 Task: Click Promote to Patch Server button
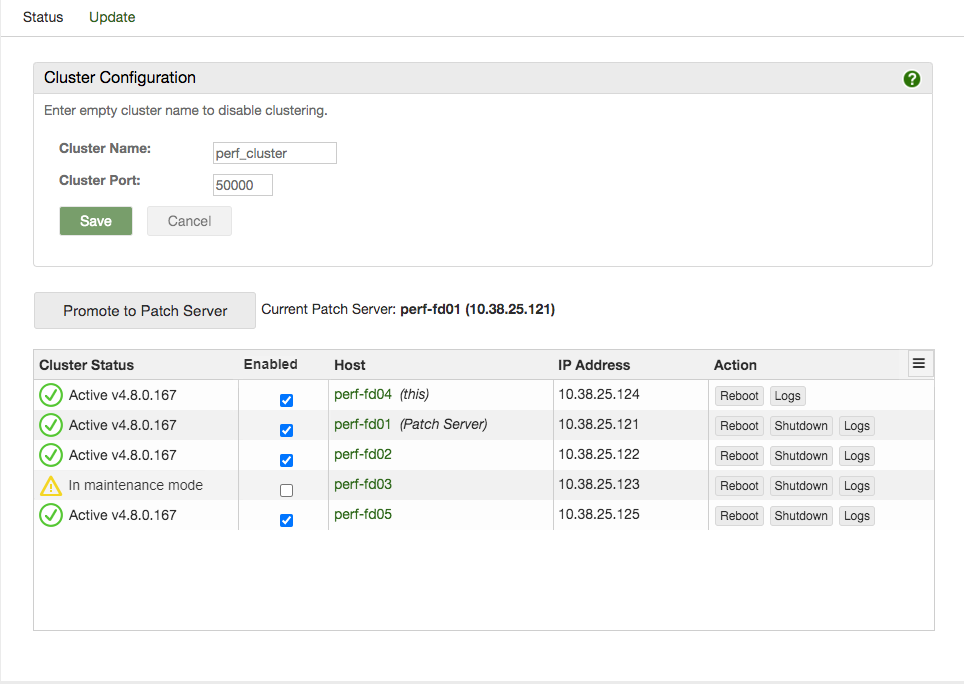pos(145,311)
